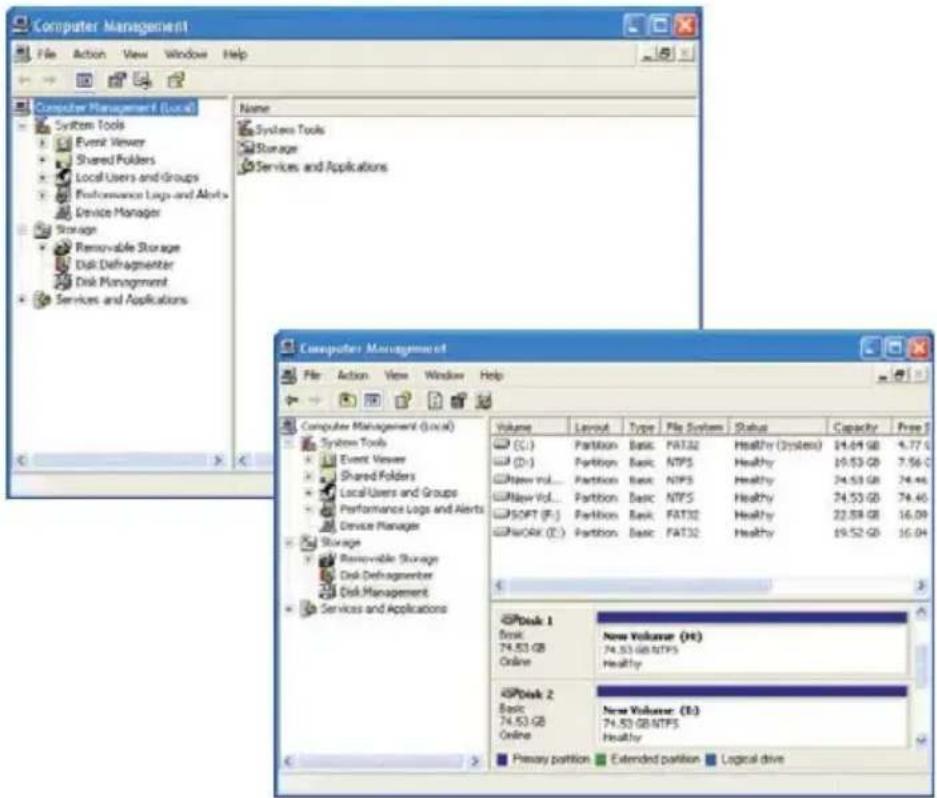The image size is (937, 798).
Task: Expand Services and Applications in back window tree
Action: pos(22,299)
